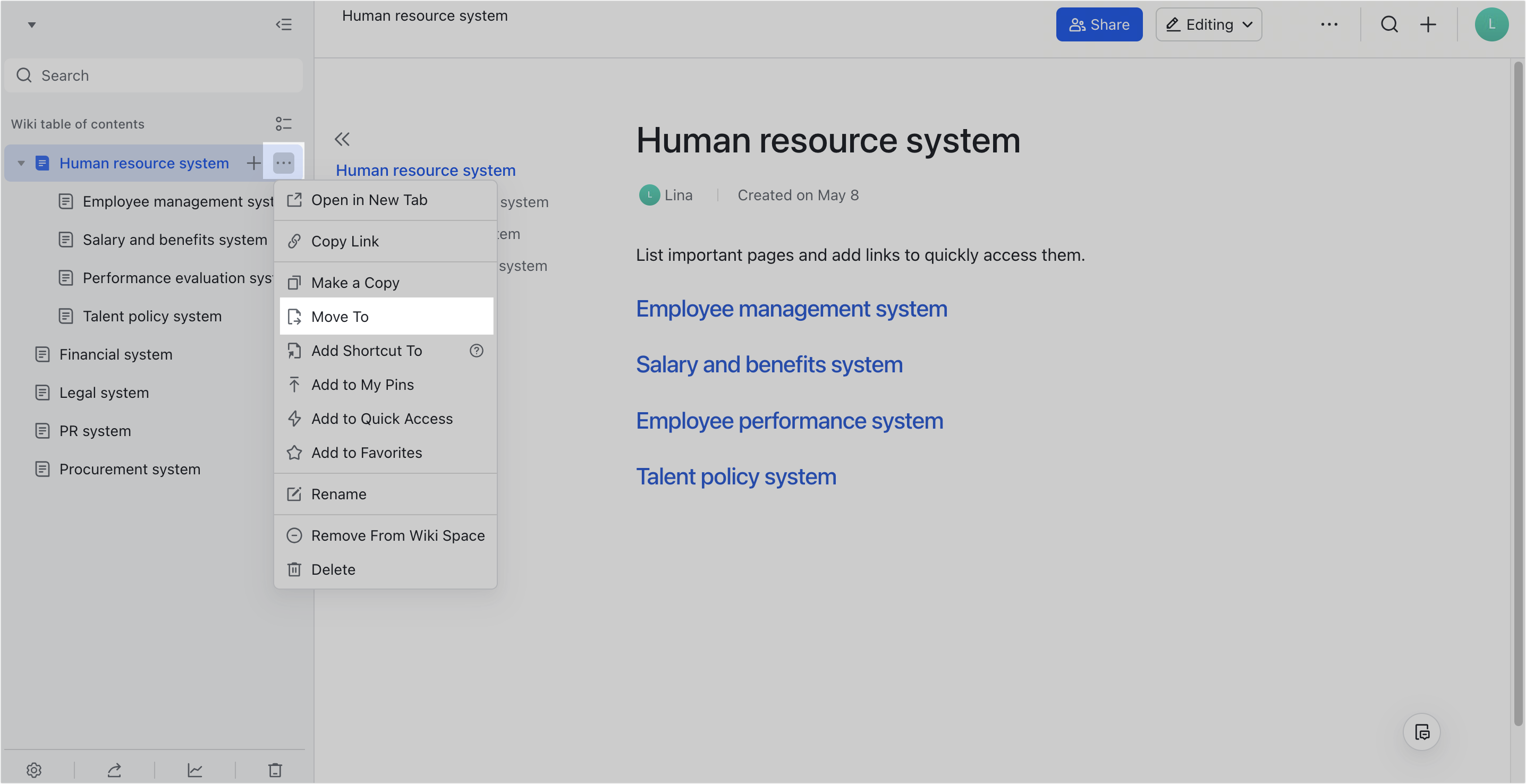Open the document more options ellipsis in header

point(1329,24)
